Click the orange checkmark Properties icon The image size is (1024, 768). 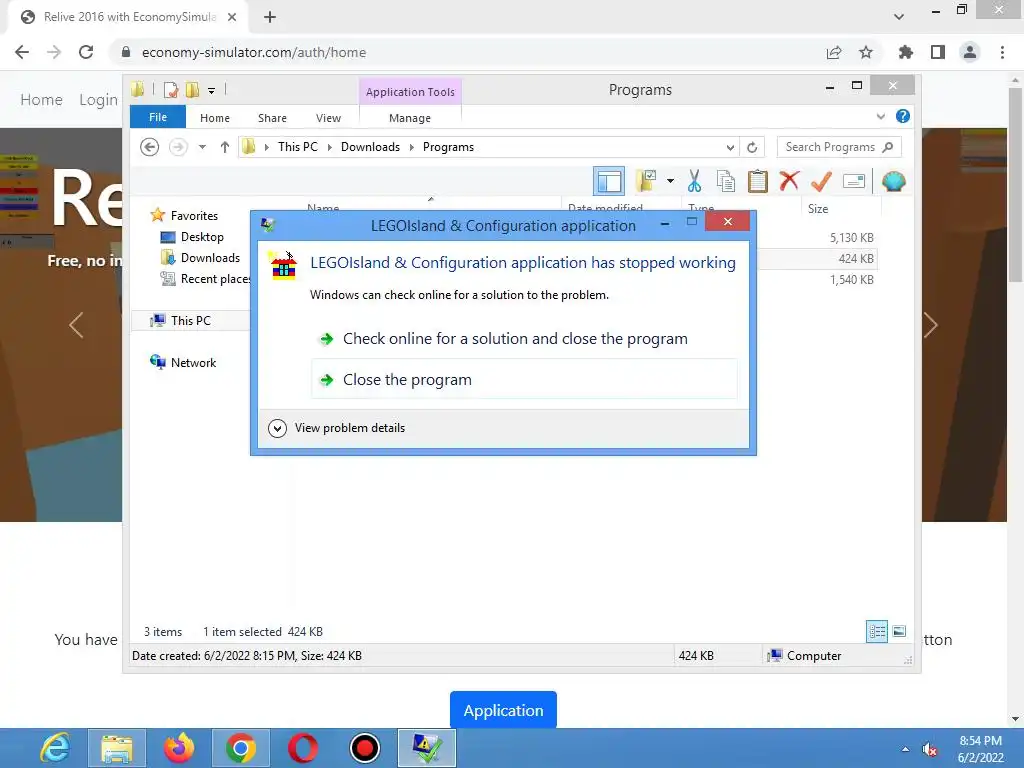point(821,182)
